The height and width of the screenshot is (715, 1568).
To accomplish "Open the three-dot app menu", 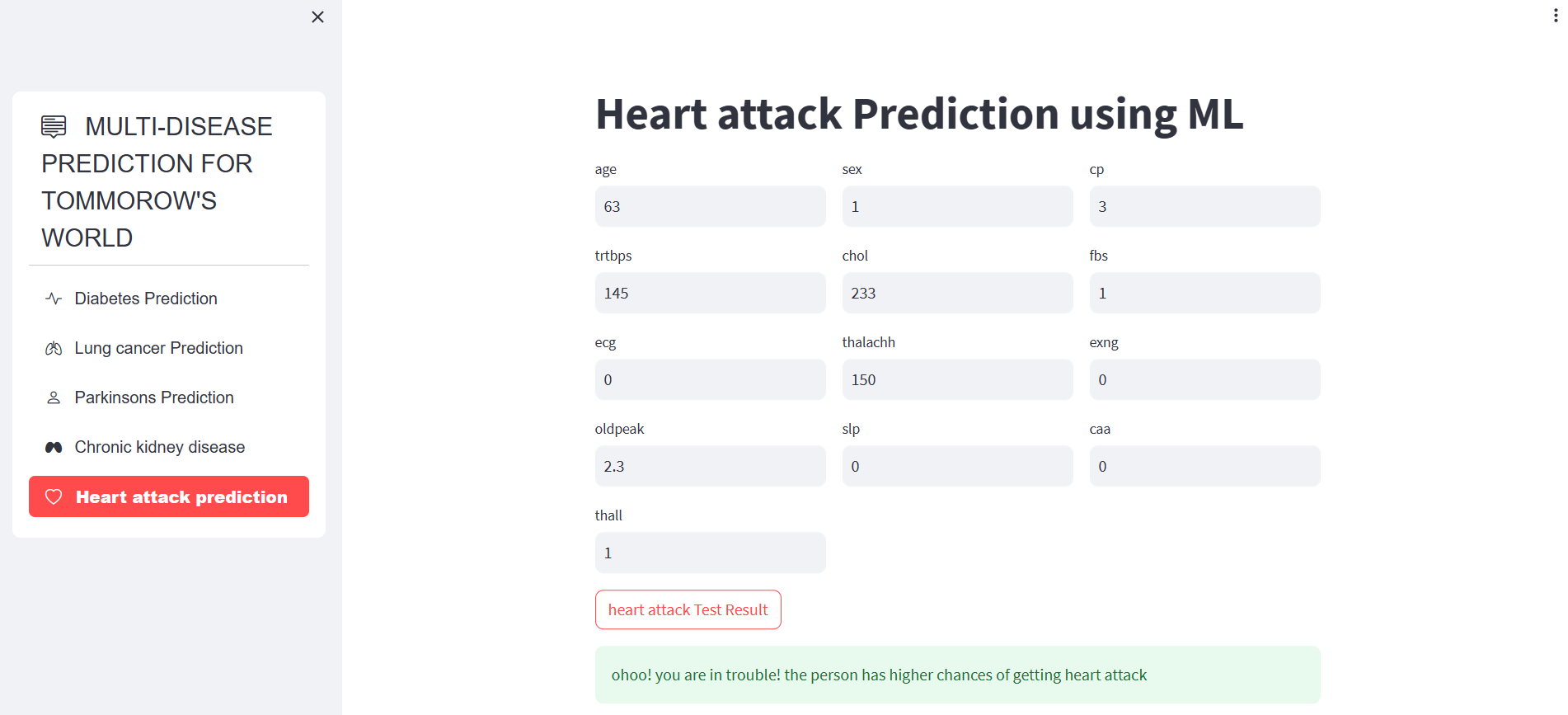I will tap(1555, 16).
